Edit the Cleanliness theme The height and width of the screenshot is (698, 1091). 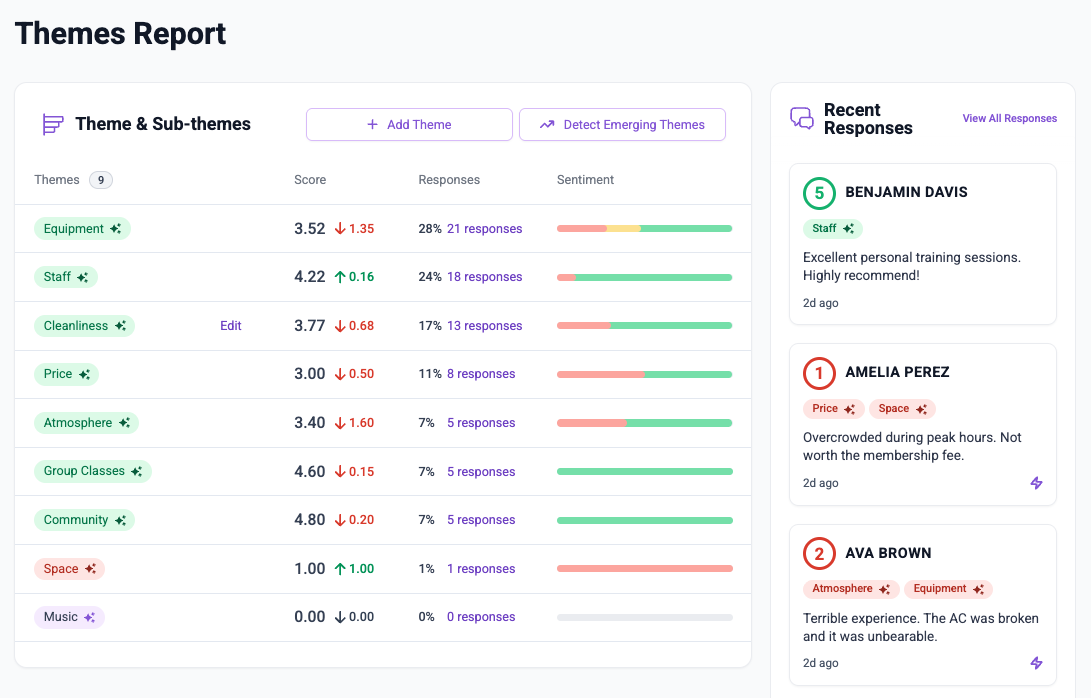[x=230, y=326]
